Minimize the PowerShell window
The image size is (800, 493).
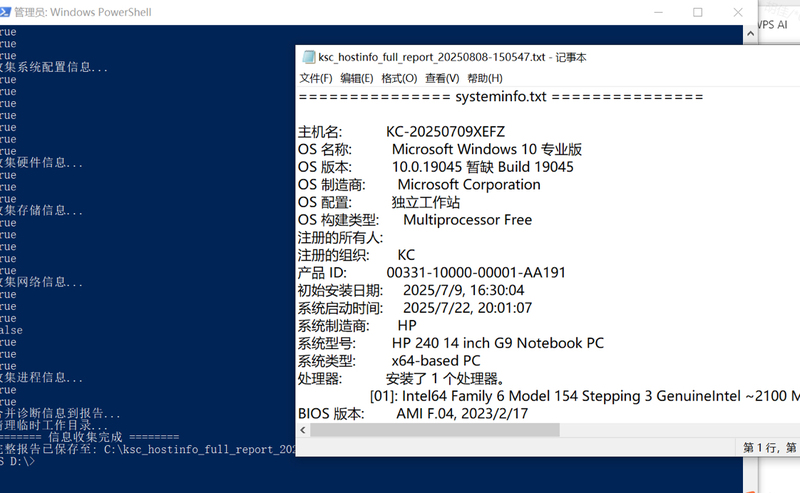[658, 12]
